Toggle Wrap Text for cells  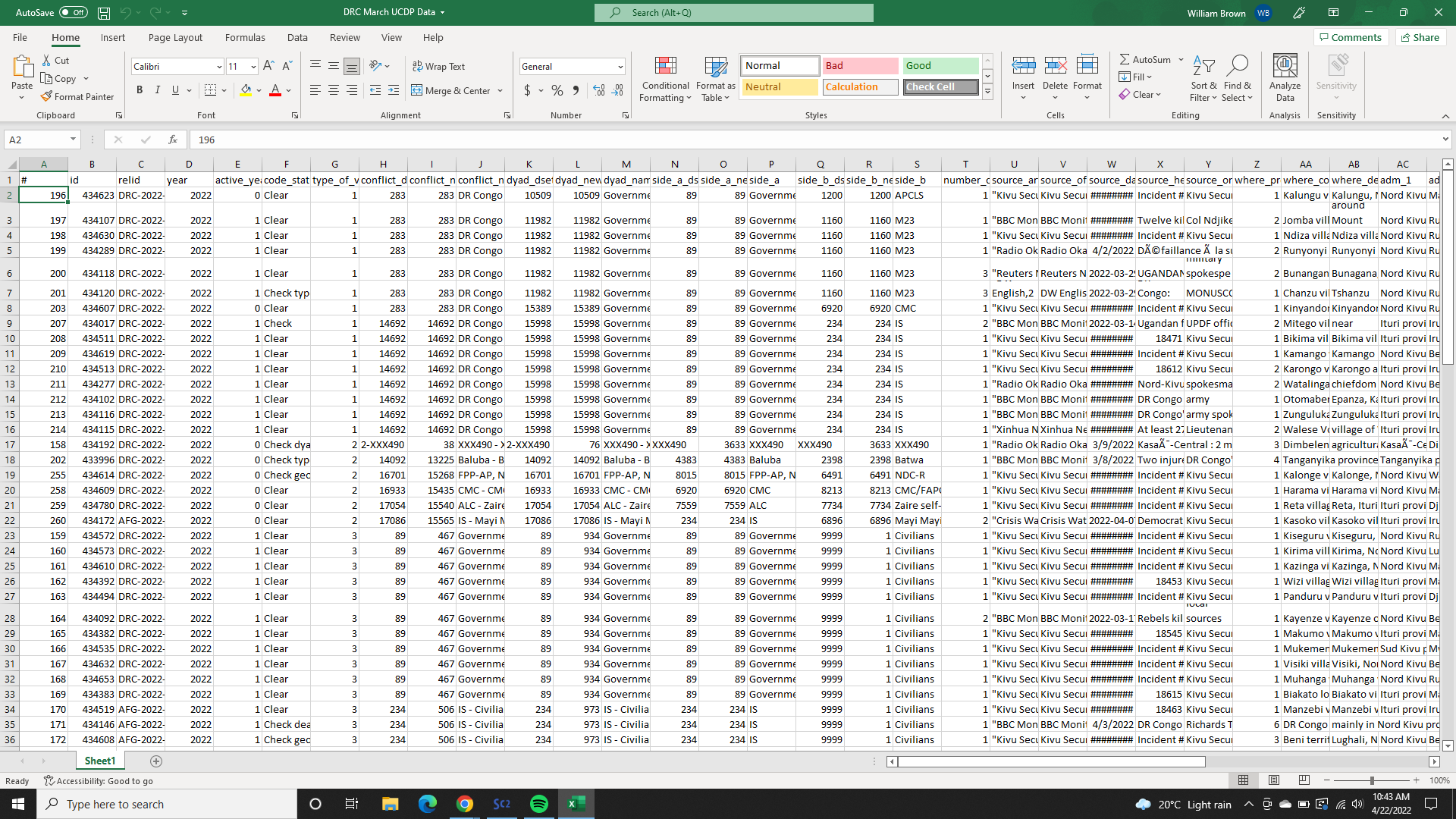click(x=438, y=66)
